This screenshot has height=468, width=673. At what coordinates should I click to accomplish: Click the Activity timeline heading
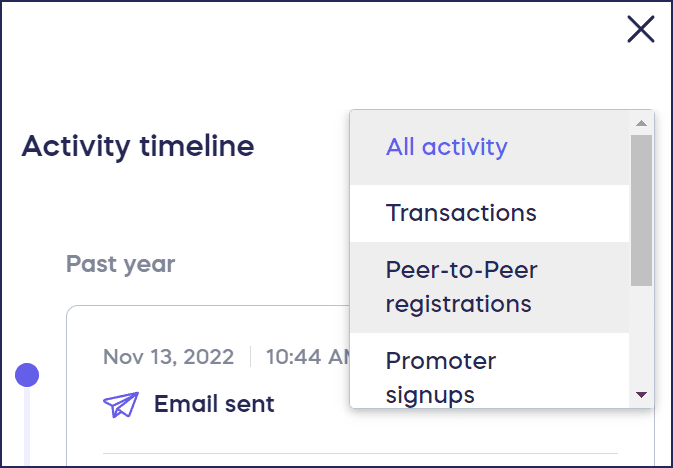click(138, 147)
